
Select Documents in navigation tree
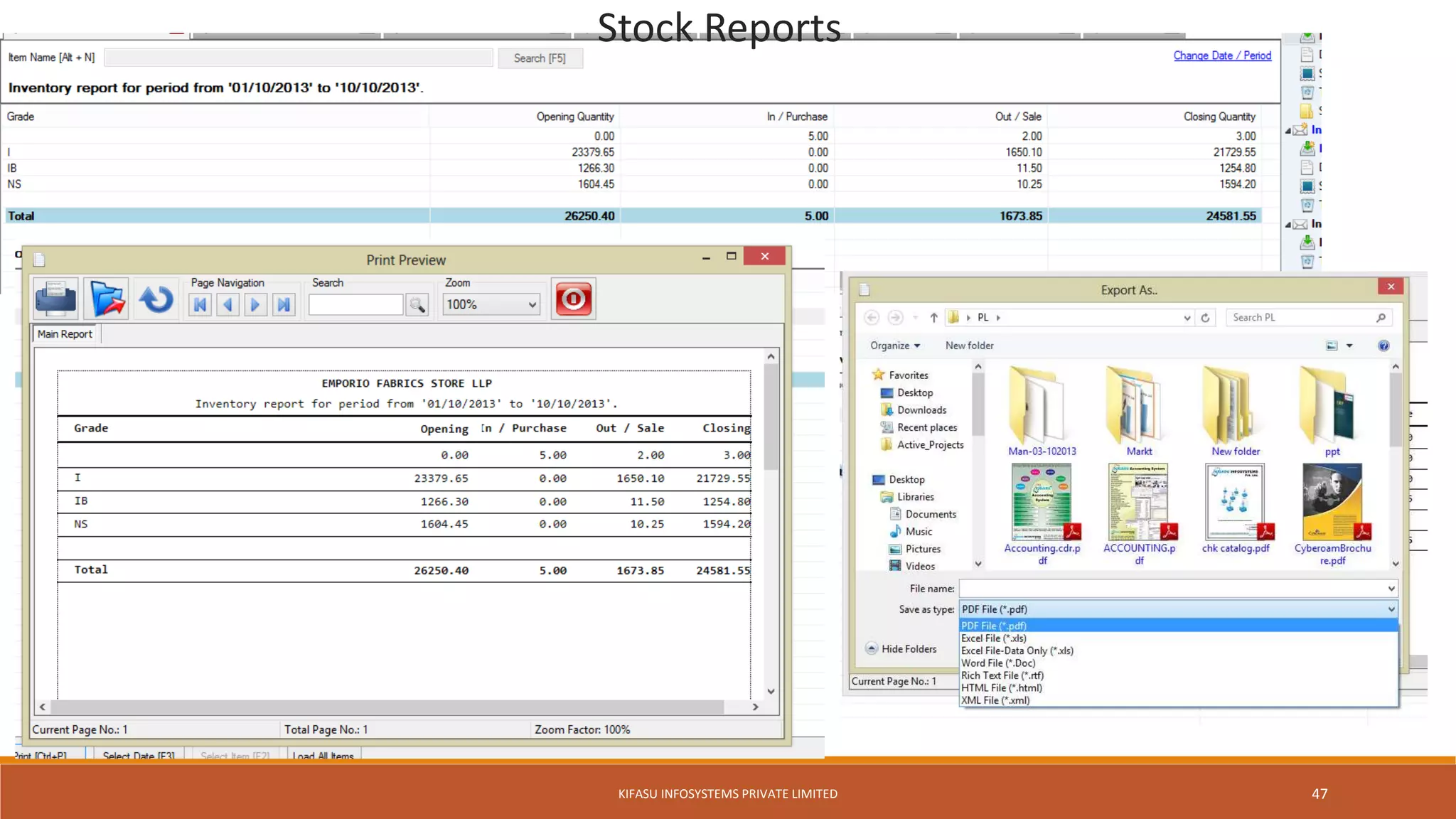pos(931,514)
